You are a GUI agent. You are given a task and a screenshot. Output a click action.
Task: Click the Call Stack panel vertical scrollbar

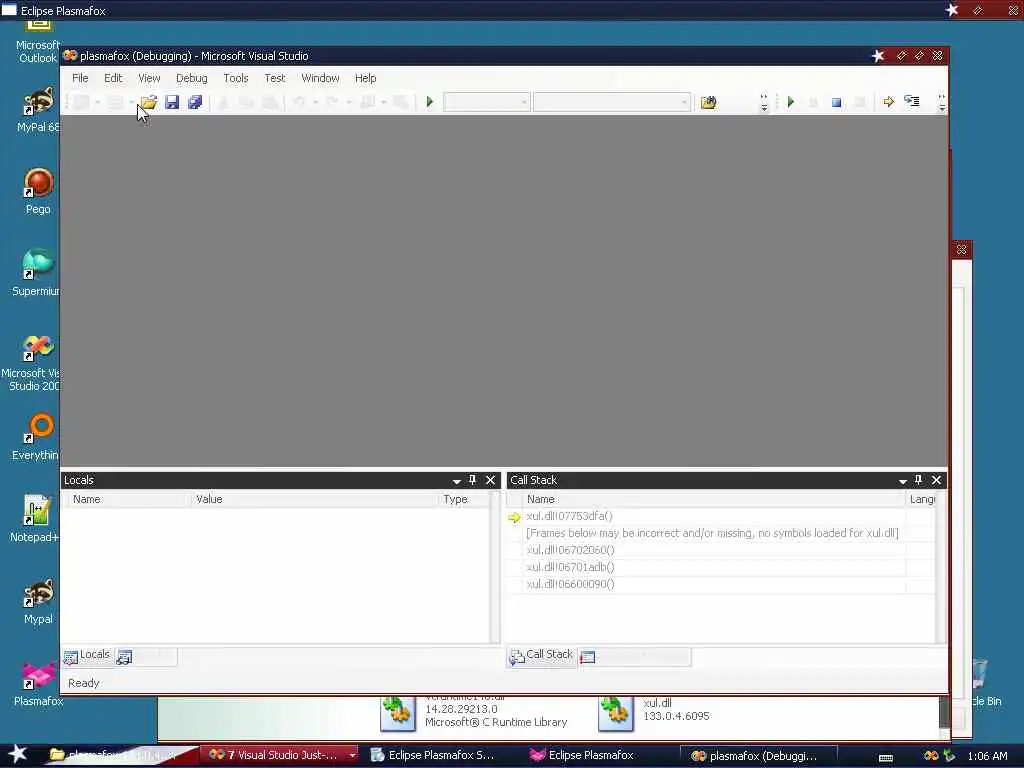coord(941,566)
